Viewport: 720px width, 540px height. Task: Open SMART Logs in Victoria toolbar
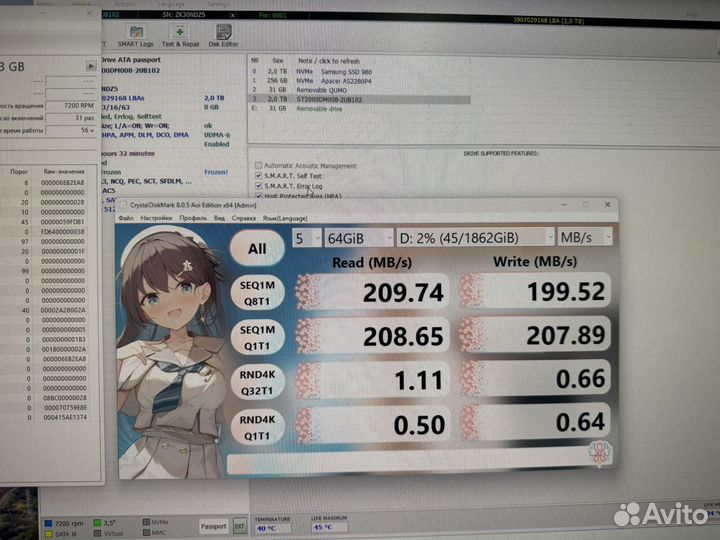coord(135,36)
